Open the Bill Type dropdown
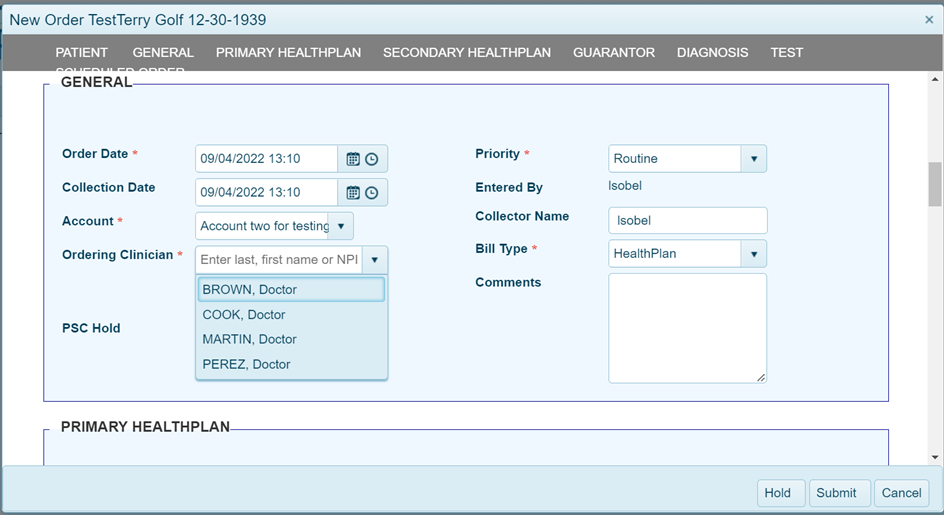 pyautogui.click(x=753, y=254)
